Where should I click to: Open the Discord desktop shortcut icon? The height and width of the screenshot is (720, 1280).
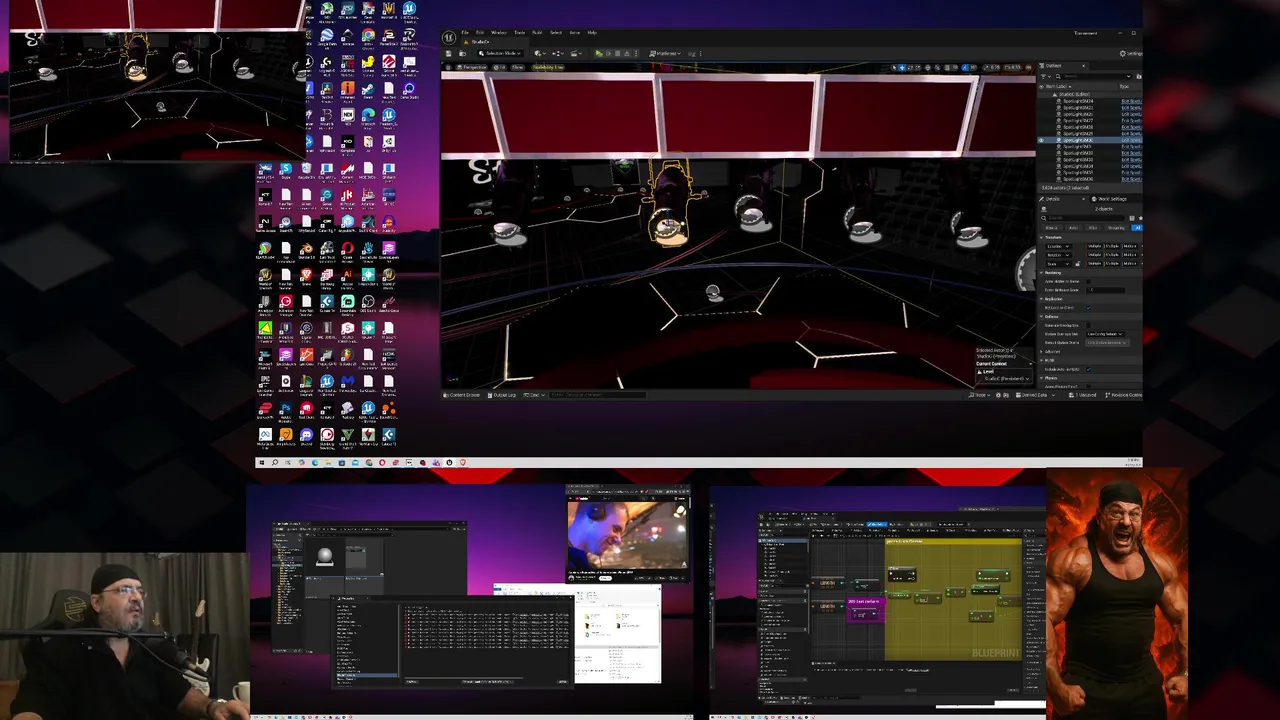point(306,435)
